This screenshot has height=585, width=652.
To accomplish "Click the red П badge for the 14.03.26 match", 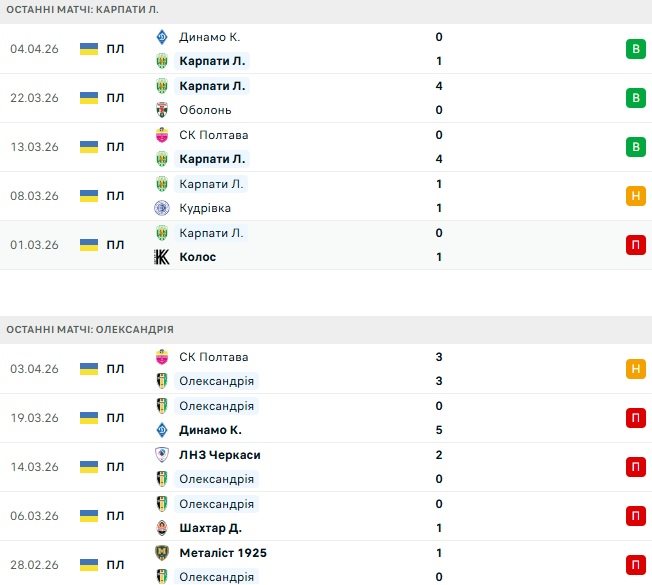I will pos(634,467).
